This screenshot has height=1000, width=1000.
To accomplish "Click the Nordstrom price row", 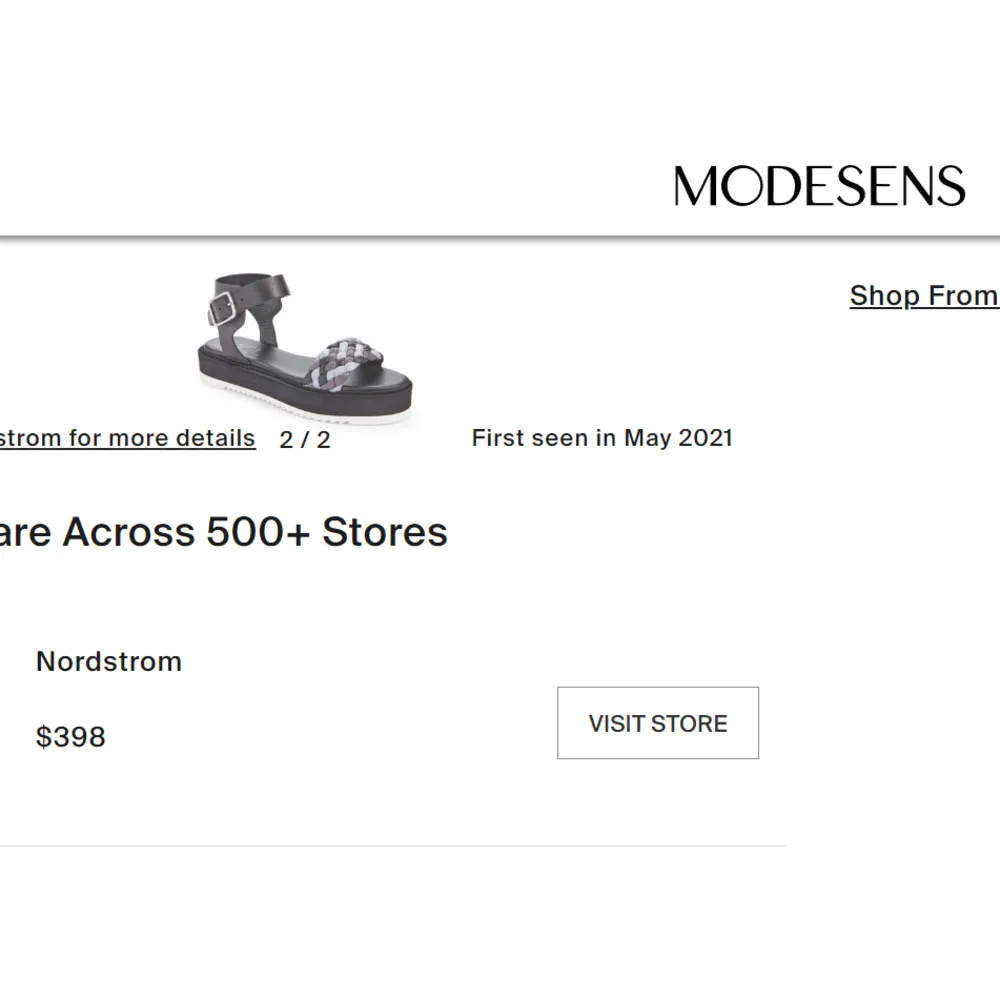I will [71, 737].
